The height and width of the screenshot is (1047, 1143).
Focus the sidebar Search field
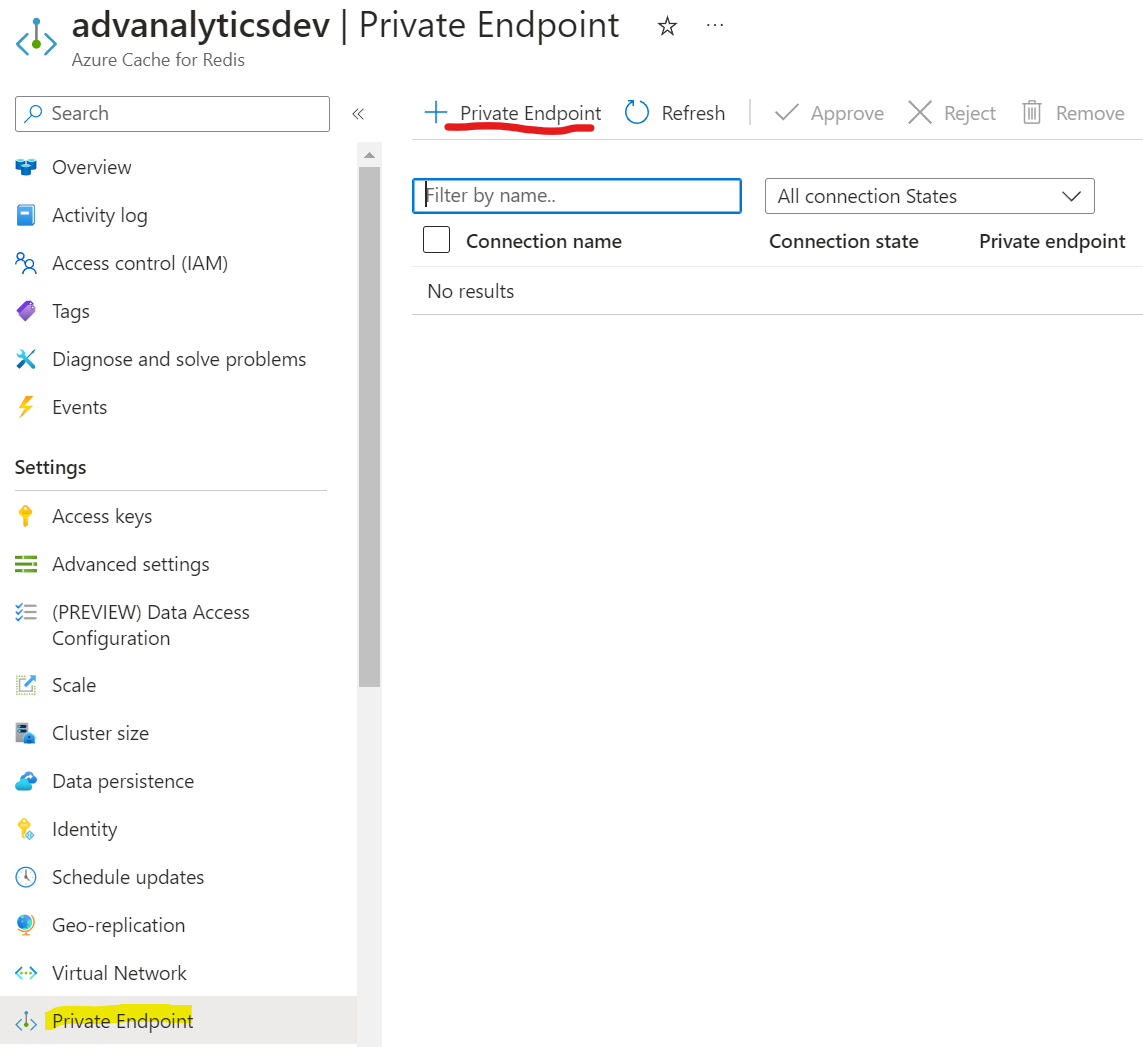click(x=172, y=114)
